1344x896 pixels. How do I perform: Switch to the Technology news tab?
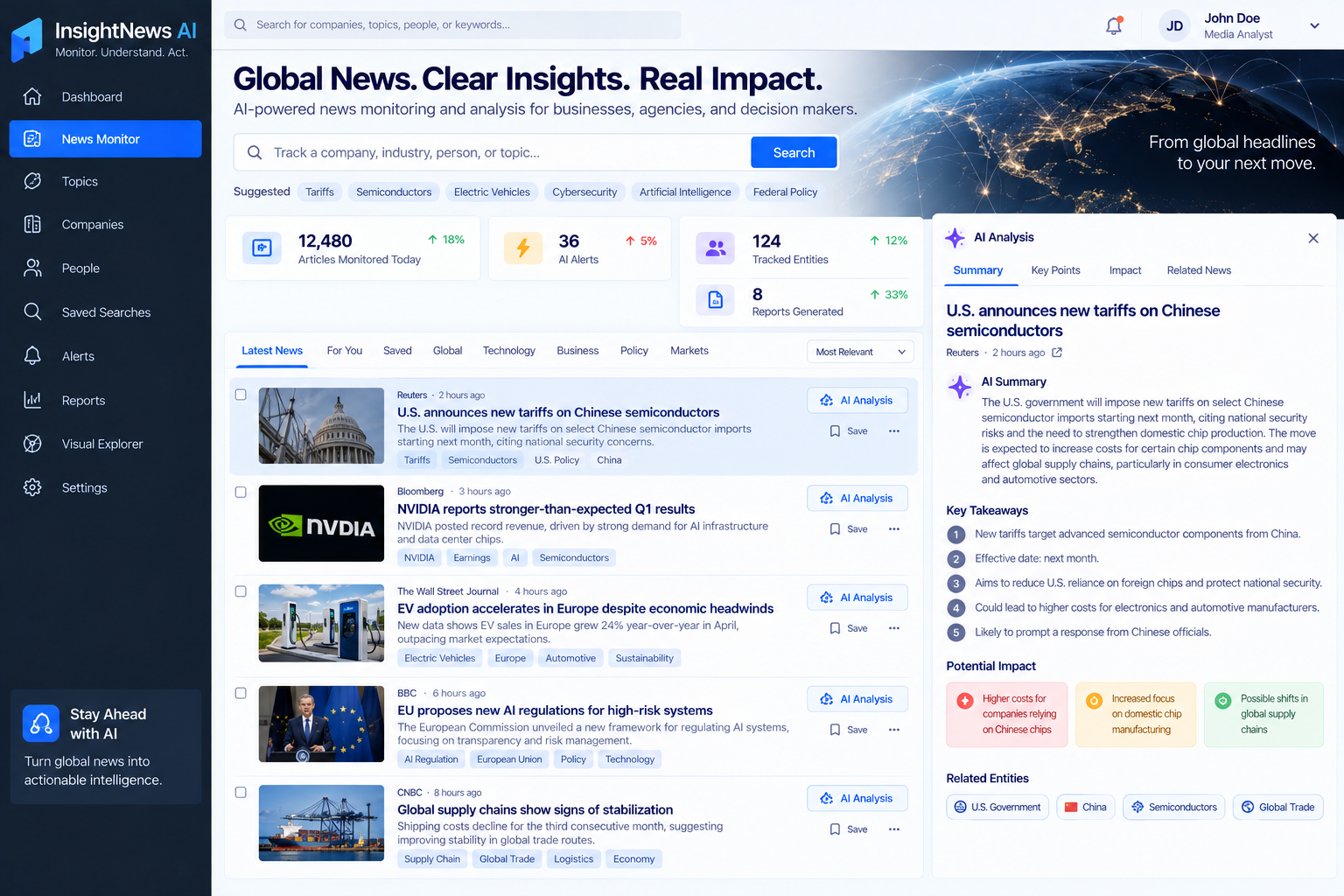[x=509, y=351]
